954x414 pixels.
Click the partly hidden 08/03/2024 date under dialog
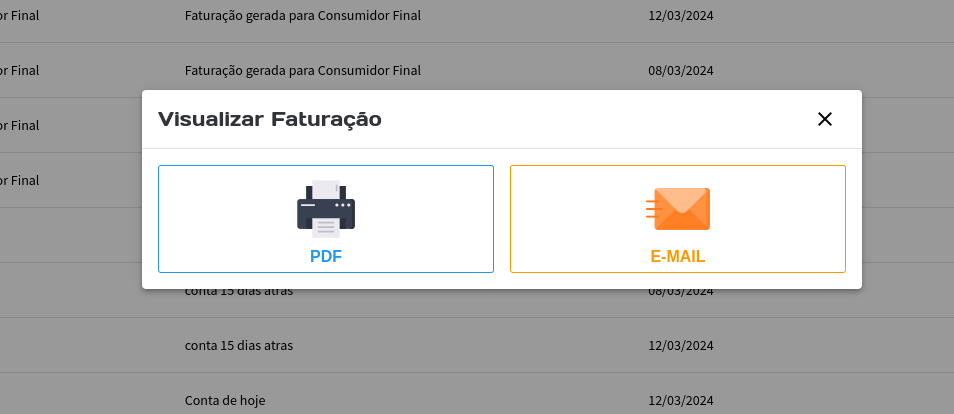[x=681, y=292]
